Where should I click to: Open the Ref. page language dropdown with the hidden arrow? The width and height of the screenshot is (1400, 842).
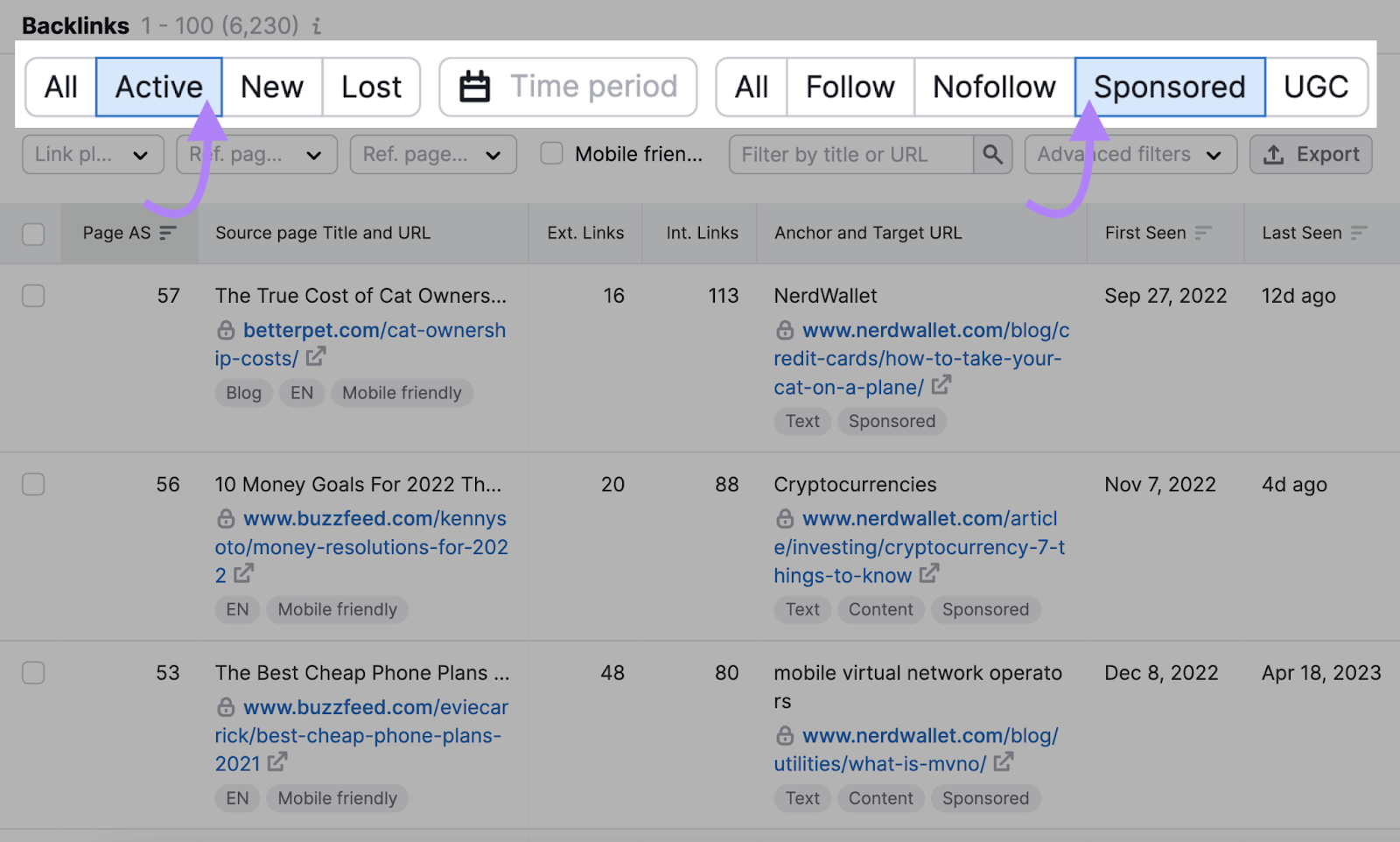[256, 154]
